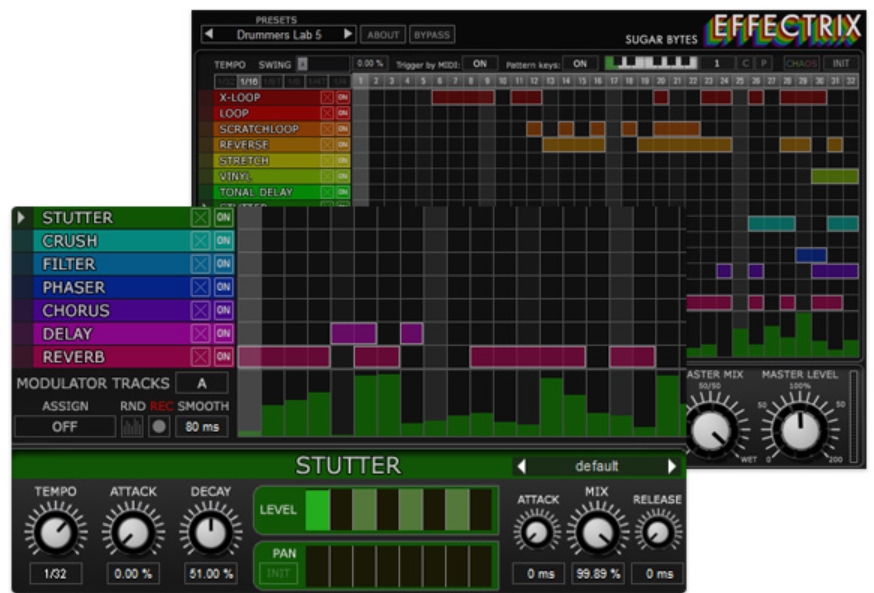Clear the PHASER track with its X icon

pos(200,287)
